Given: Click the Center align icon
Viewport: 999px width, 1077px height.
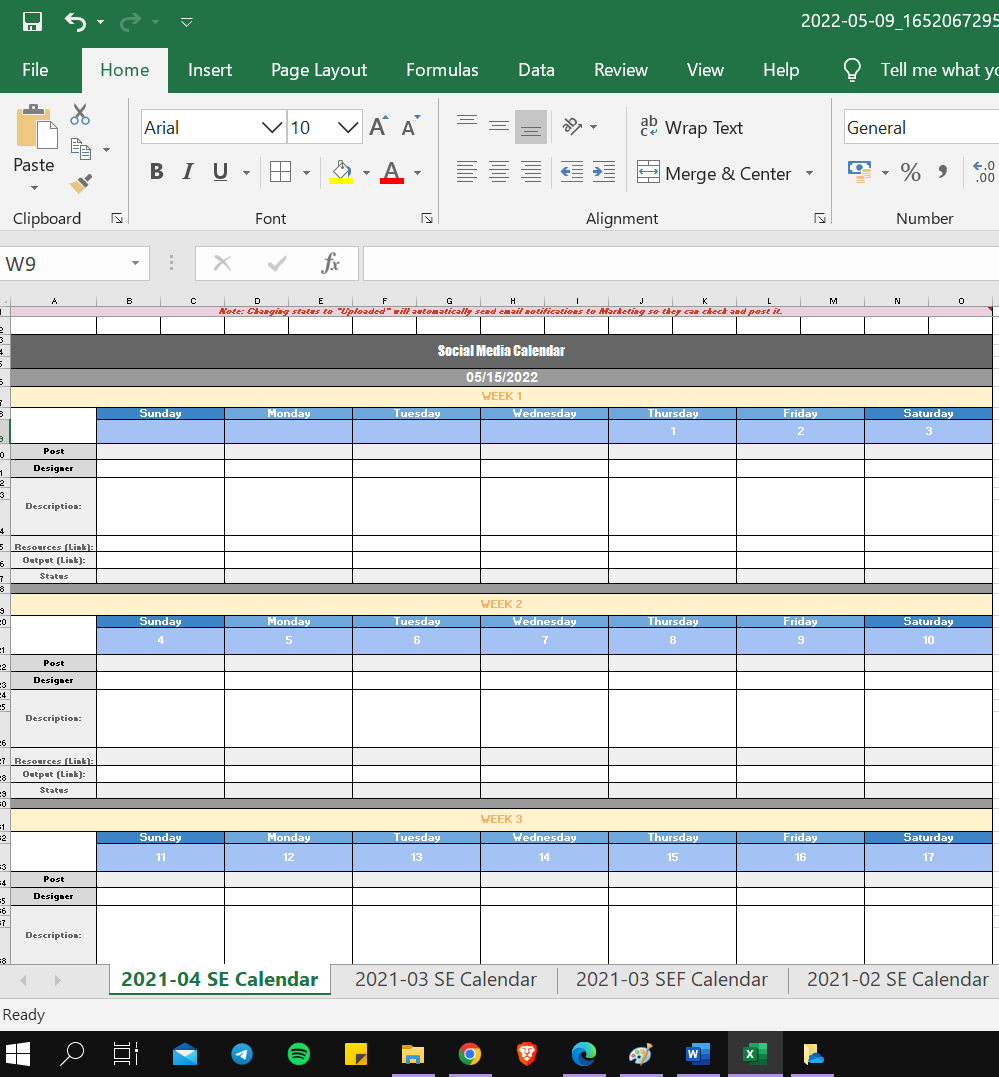Looking at the screenshot, I should (499, 172).
